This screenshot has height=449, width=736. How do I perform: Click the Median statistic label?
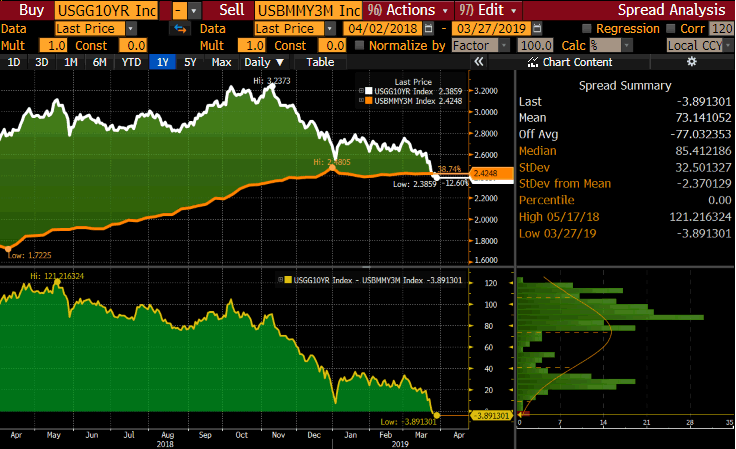click(537, 151)
